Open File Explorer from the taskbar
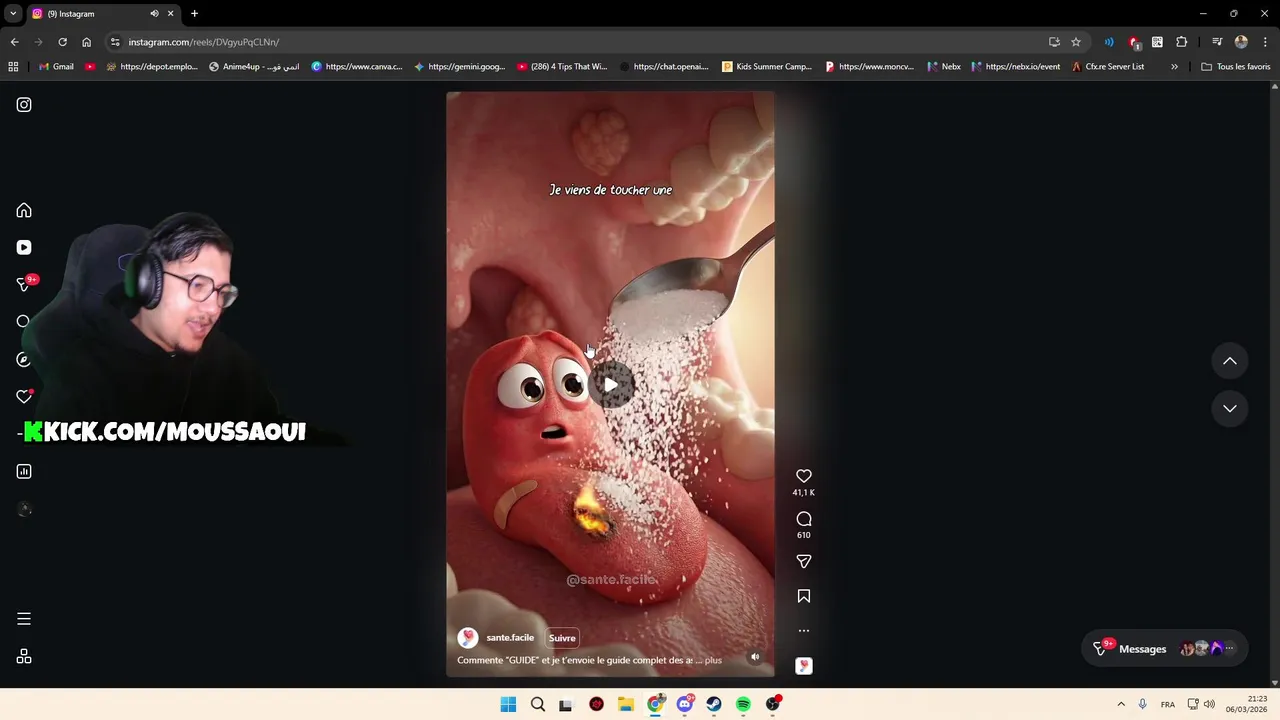The height and width of the screenshot is (720, 1280). click(x=626, y=704)
